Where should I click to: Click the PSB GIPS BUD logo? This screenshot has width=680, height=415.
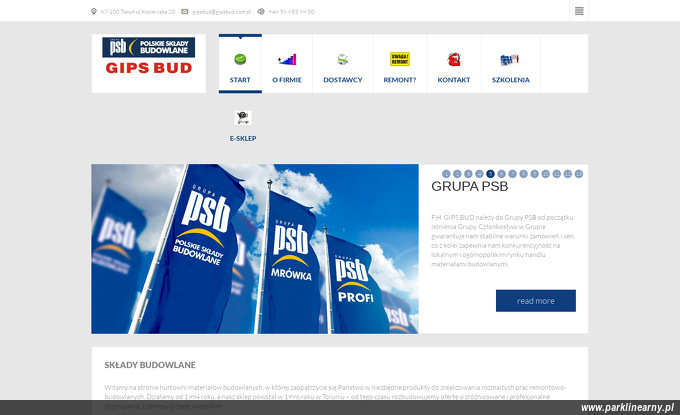(x=149, y=56)
